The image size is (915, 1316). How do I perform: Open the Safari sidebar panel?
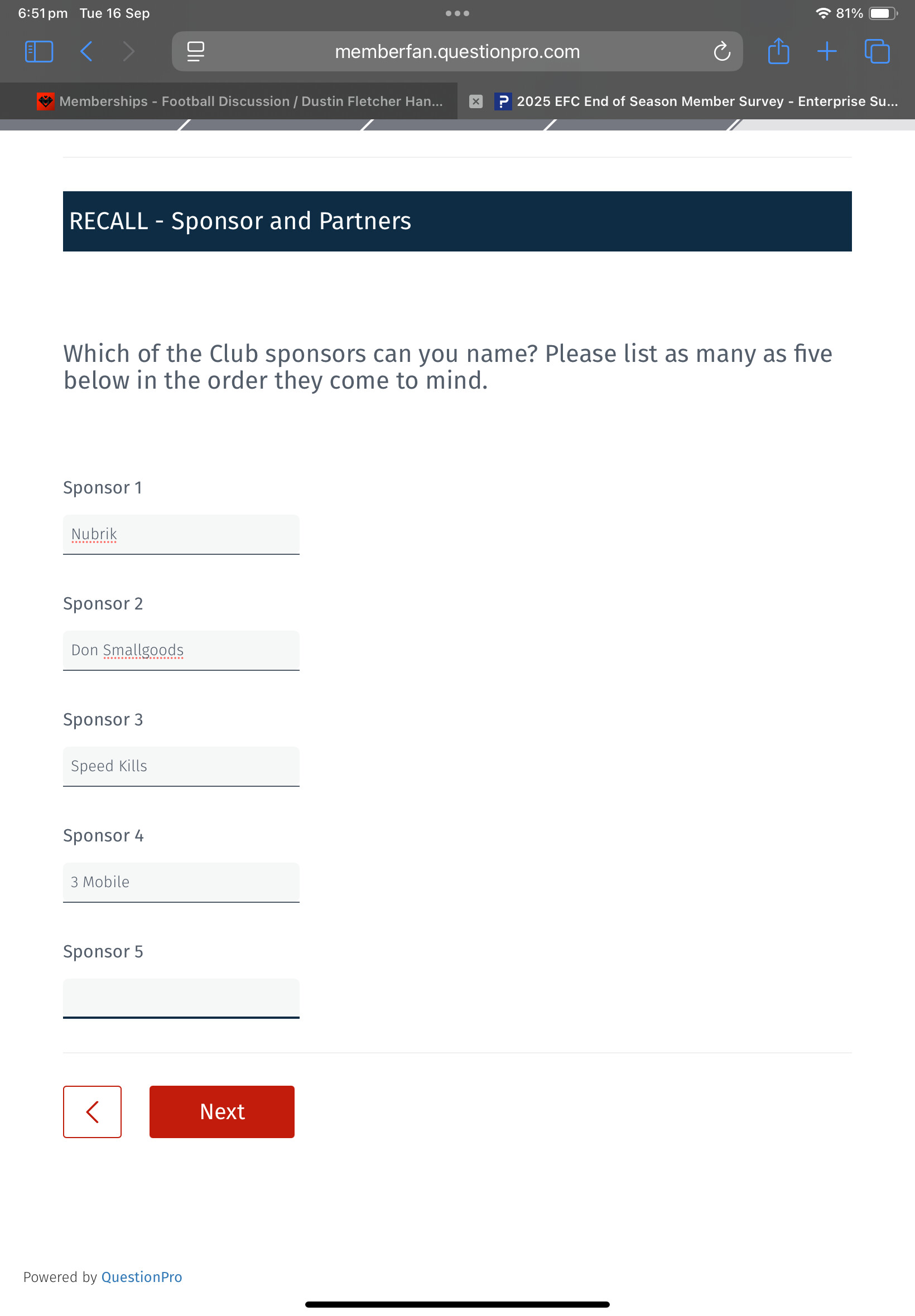(39, 51)
